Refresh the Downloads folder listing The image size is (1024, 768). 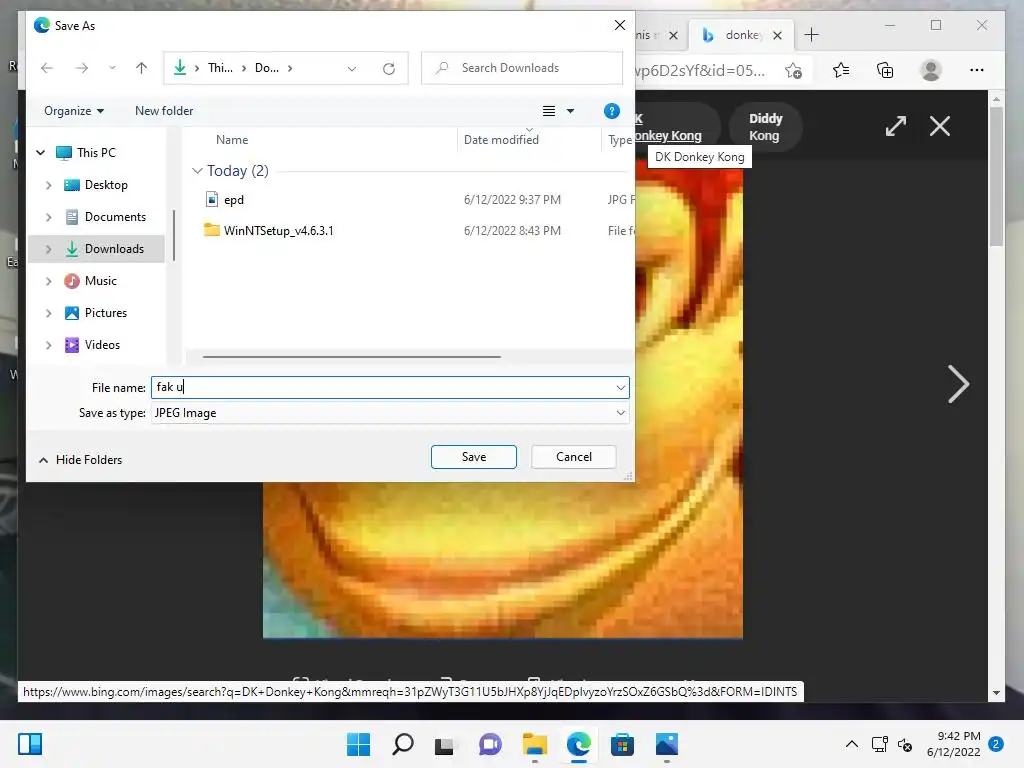point(389,69)
